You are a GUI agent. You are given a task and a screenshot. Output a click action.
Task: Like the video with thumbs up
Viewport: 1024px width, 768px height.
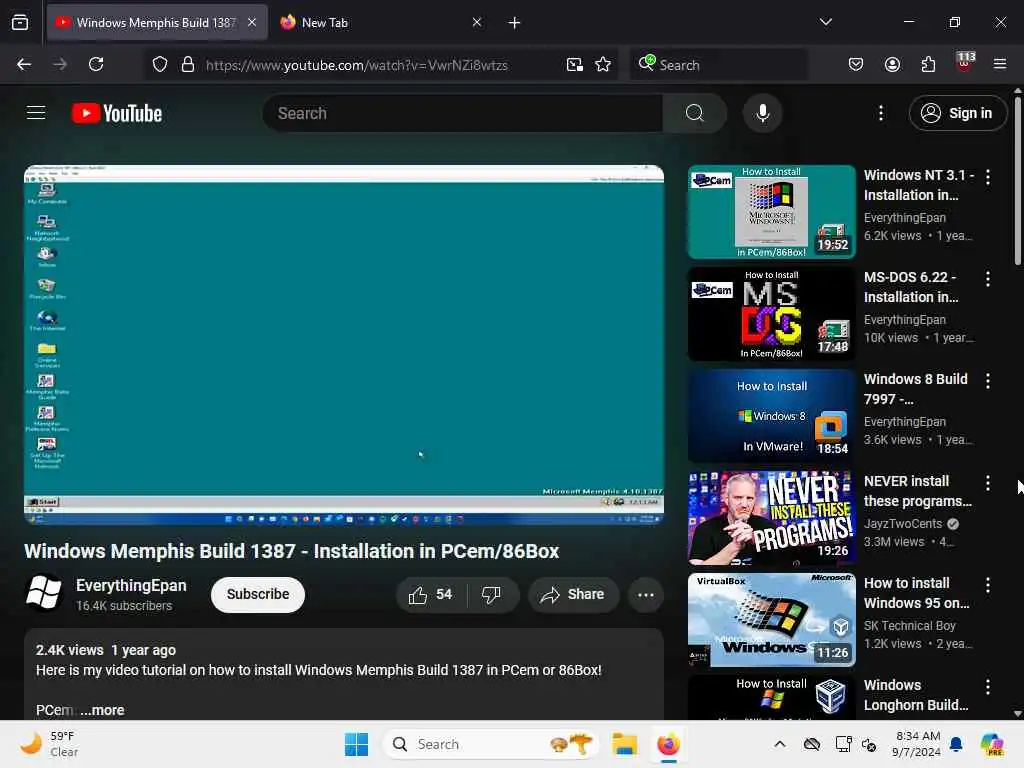coord(430,594)
